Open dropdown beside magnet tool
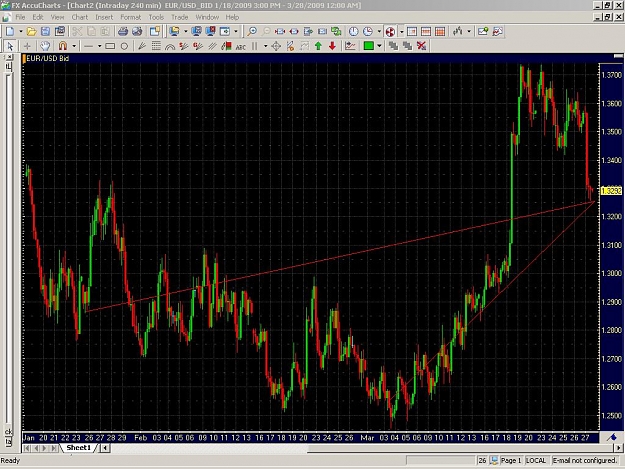Viewport: 625px width, 469px height. click(x=74, y=46)
